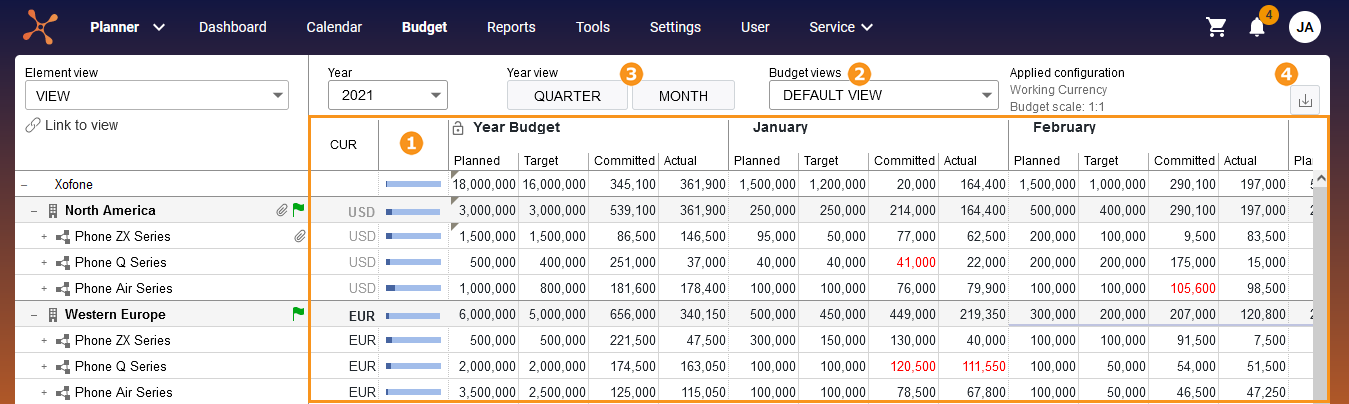This screenshot has height=404, width=1349.
Task: Open the shopping cart icon
Action: click(1216, 27)
